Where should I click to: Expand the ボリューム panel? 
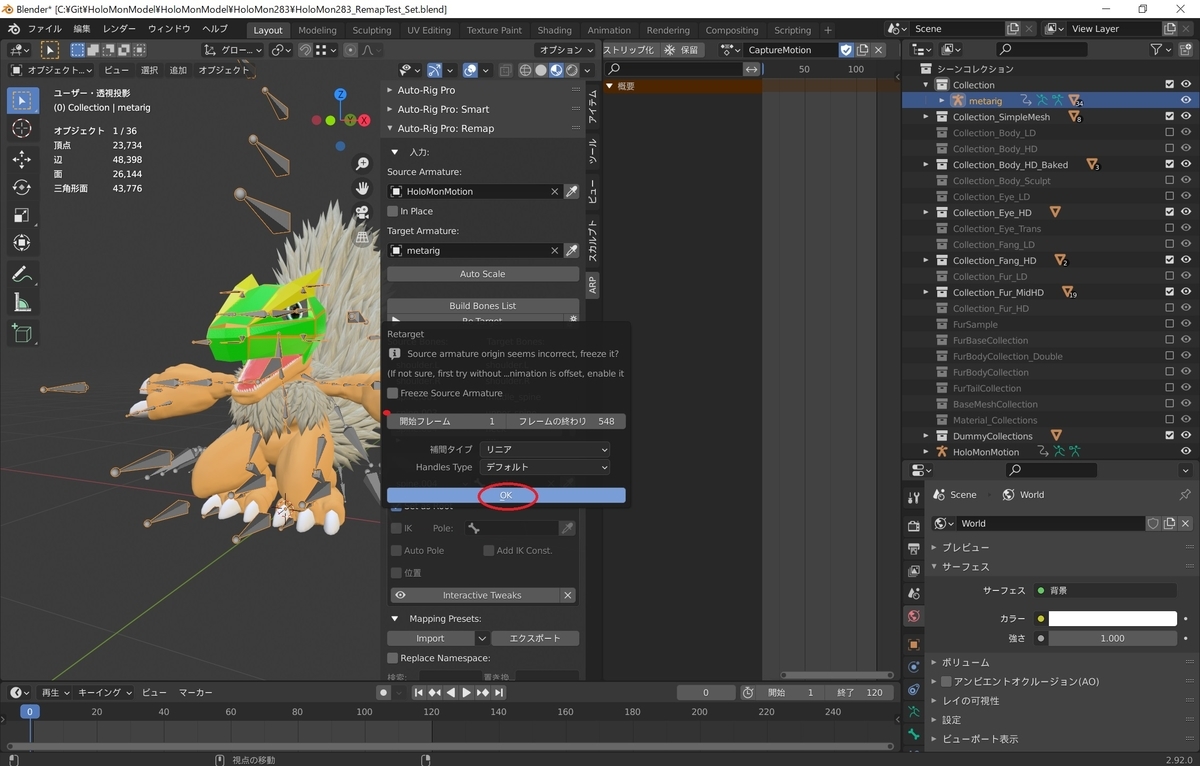point(934,662)
